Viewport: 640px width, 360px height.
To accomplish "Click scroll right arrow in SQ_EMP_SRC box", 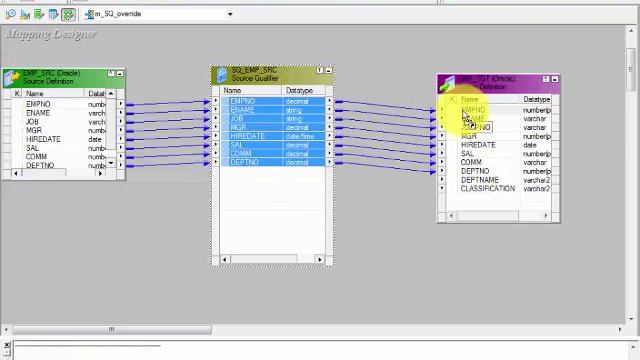I will [x=320, y=259].
